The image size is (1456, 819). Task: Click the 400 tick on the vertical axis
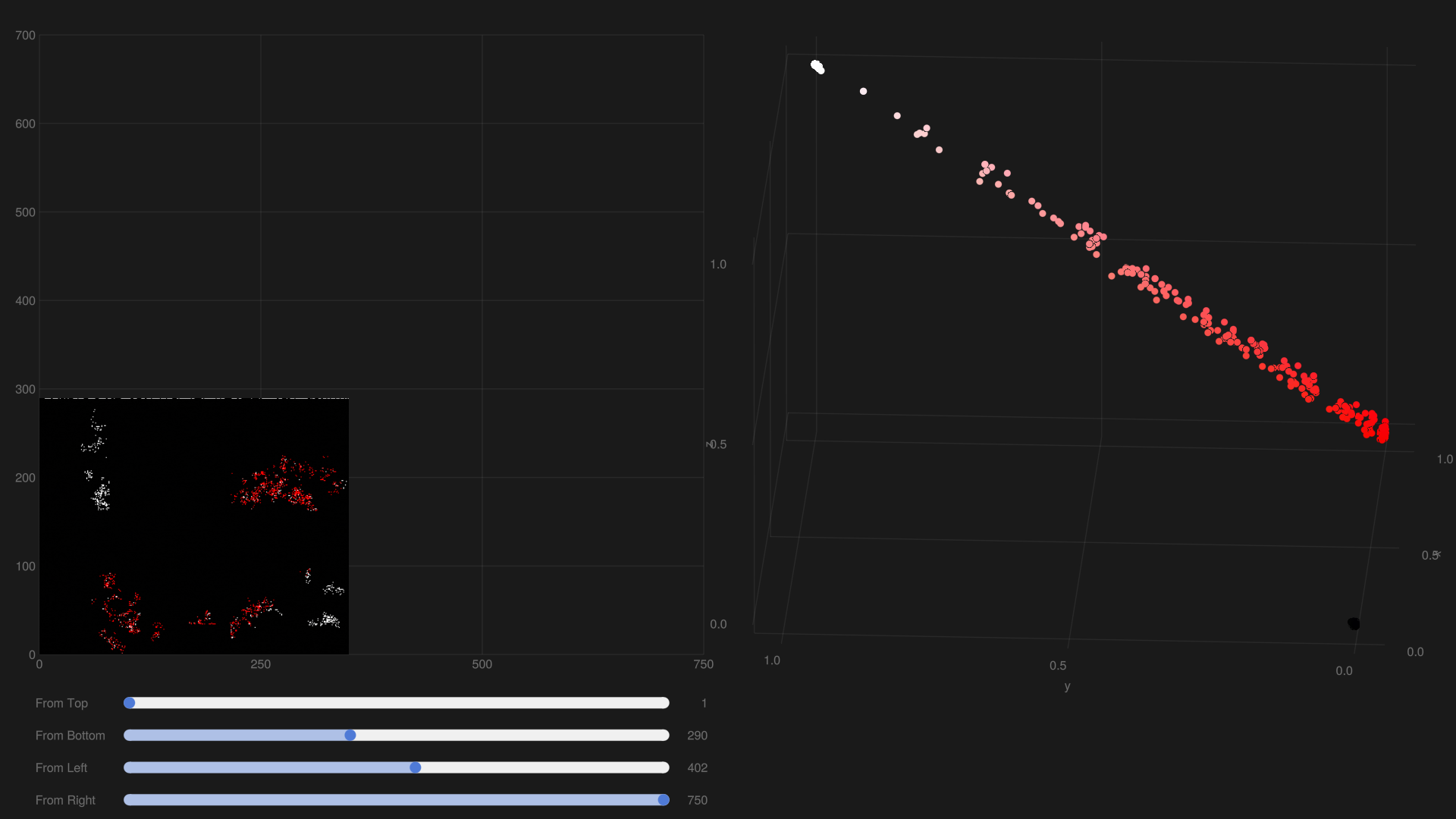(25, 301)
